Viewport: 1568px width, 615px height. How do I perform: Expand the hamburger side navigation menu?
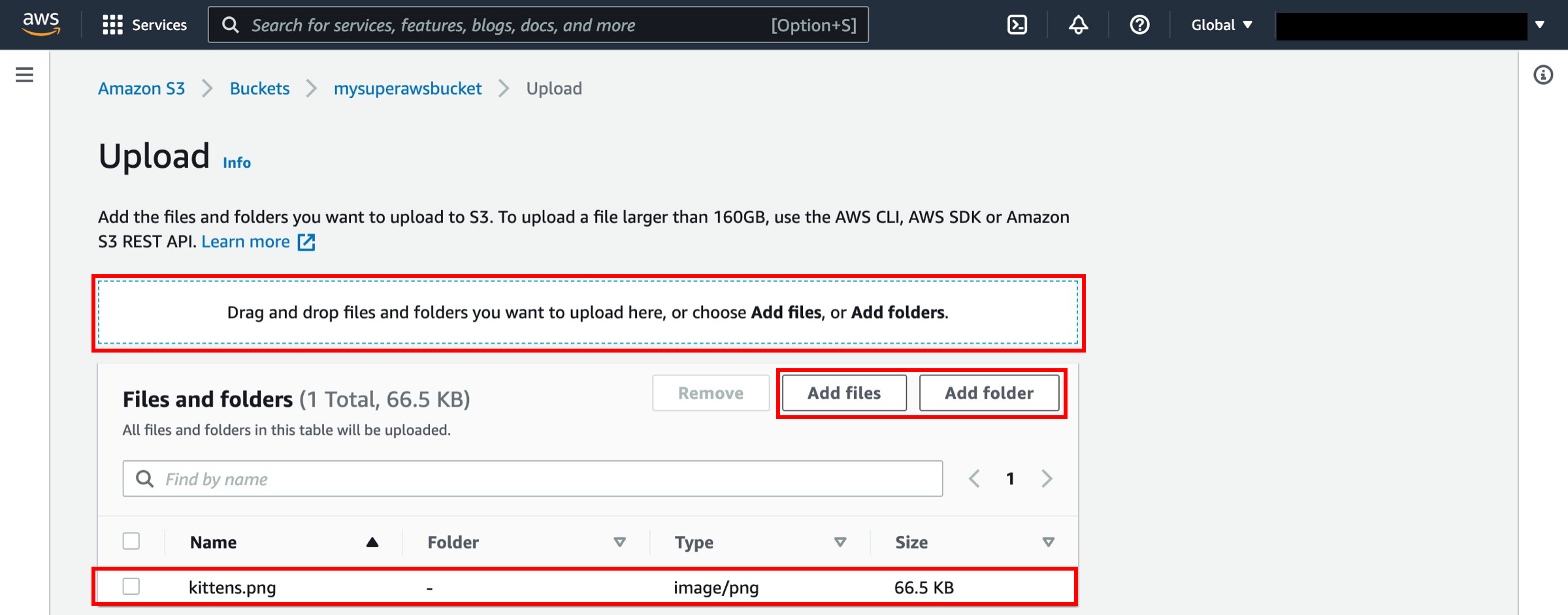(24, 75)
